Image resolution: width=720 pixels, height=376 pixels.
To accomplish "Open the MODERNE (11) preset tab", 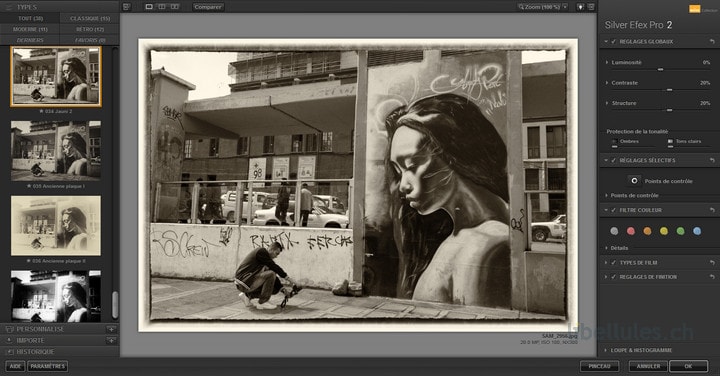I will 30,29.
